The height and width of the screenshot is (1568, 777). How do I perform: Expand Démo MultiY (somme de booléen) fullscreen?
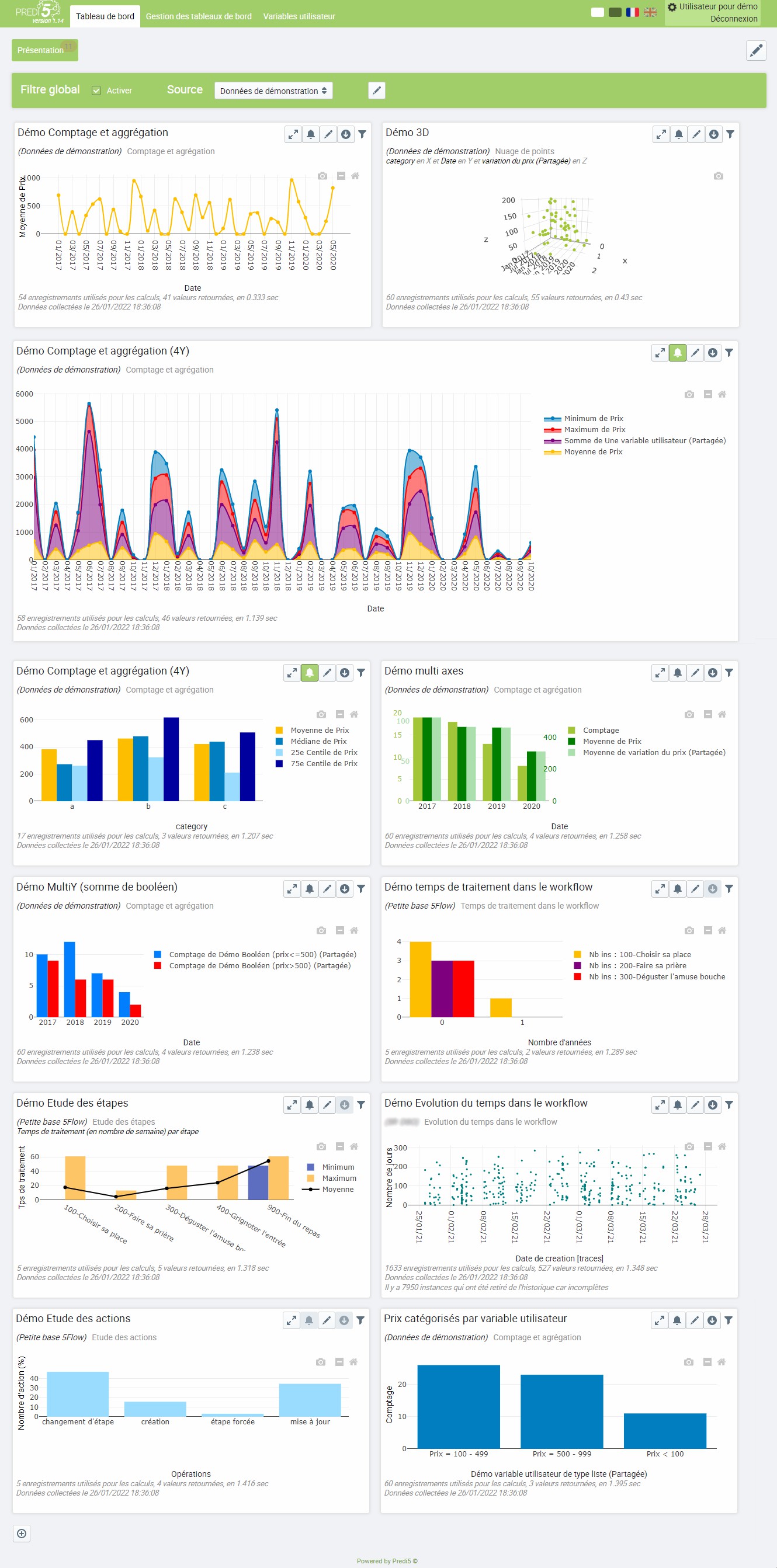click(292, 889)
